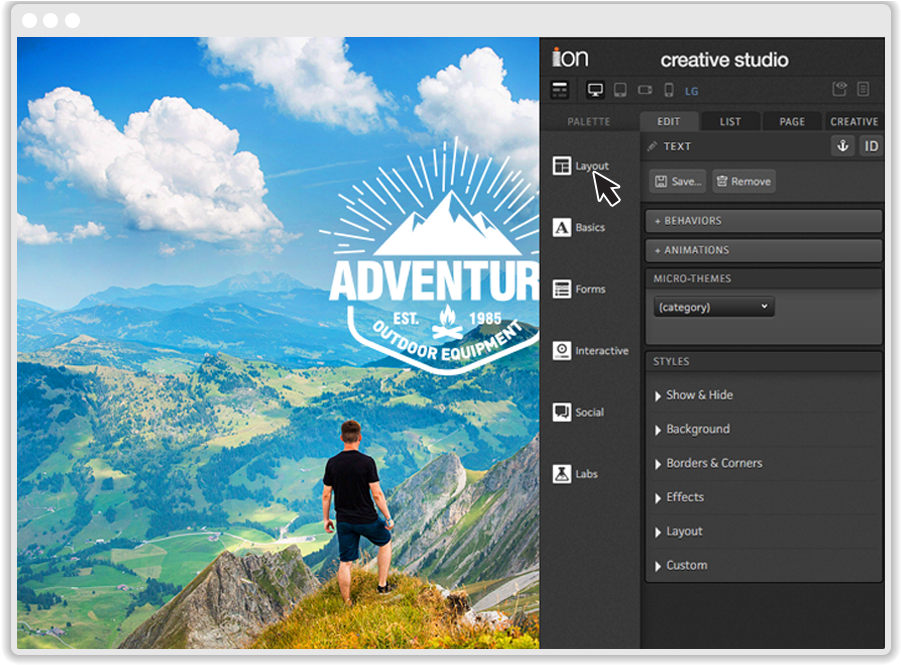Open the Interactive palette category
The image size is (901, 665).
[x=593, y=350]
